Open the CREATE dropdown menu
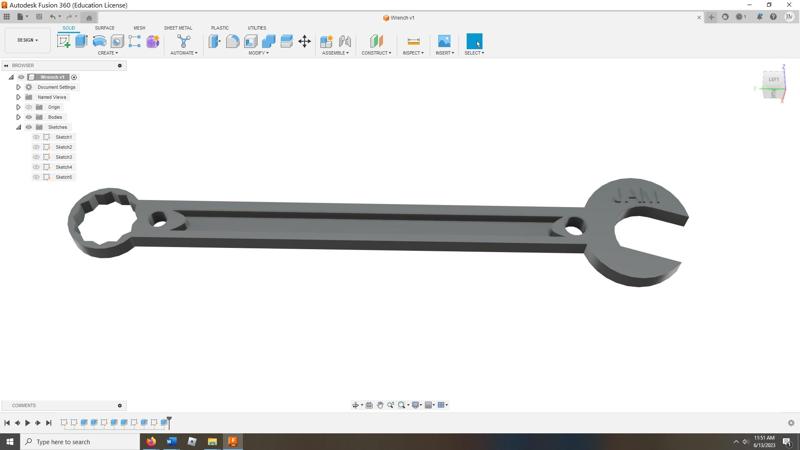800x450 pixels. click(x=108, y=53)
